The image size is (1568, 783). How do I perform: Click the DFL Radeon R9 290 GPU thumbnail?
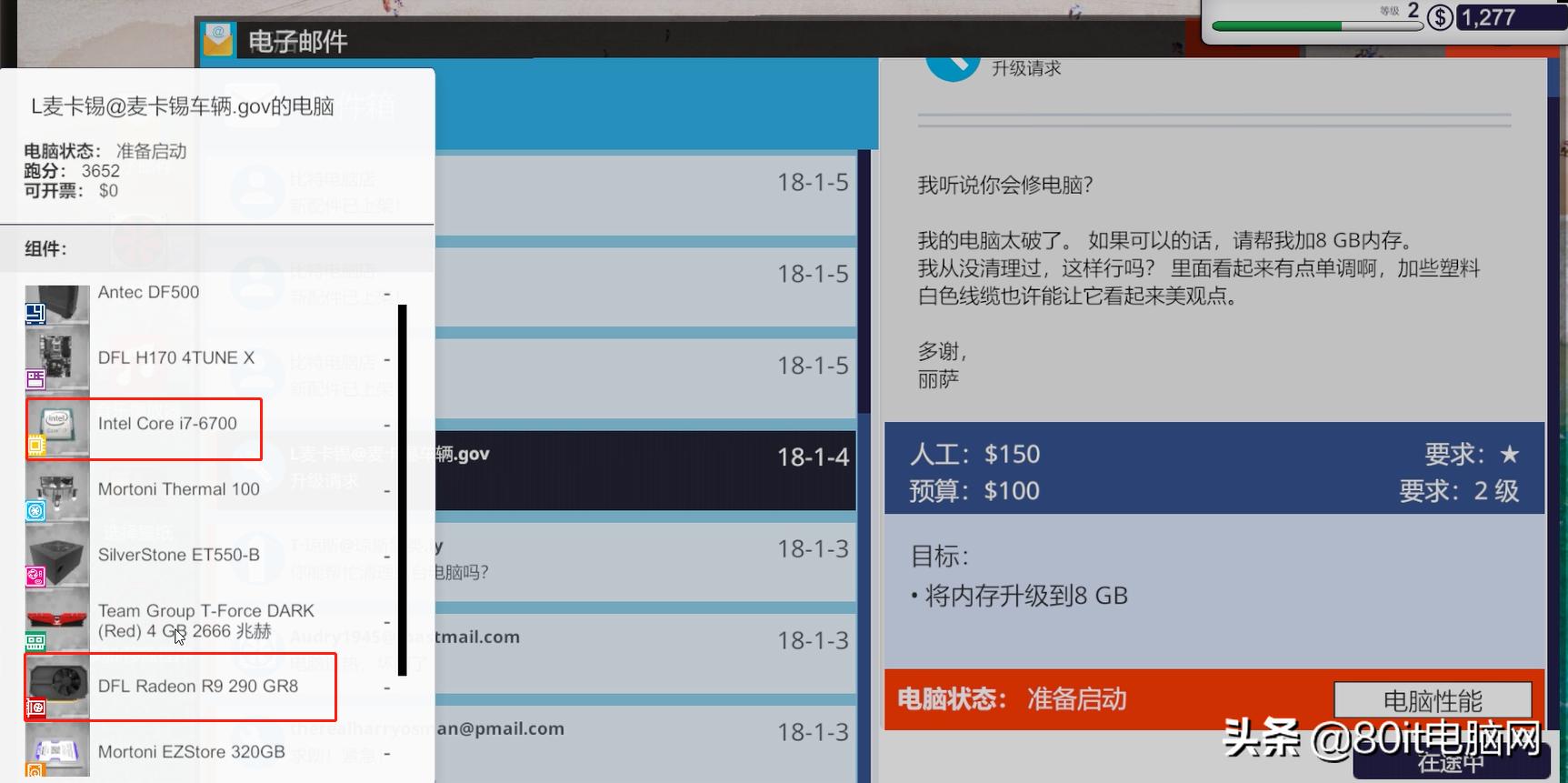pos(57,686)
